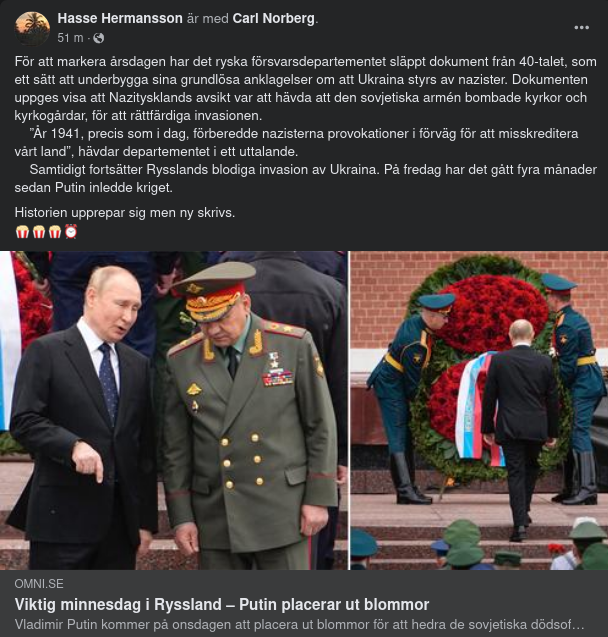Click the third popcorn emoji
The image size is (608, 637).
click(x=55, y=232)
